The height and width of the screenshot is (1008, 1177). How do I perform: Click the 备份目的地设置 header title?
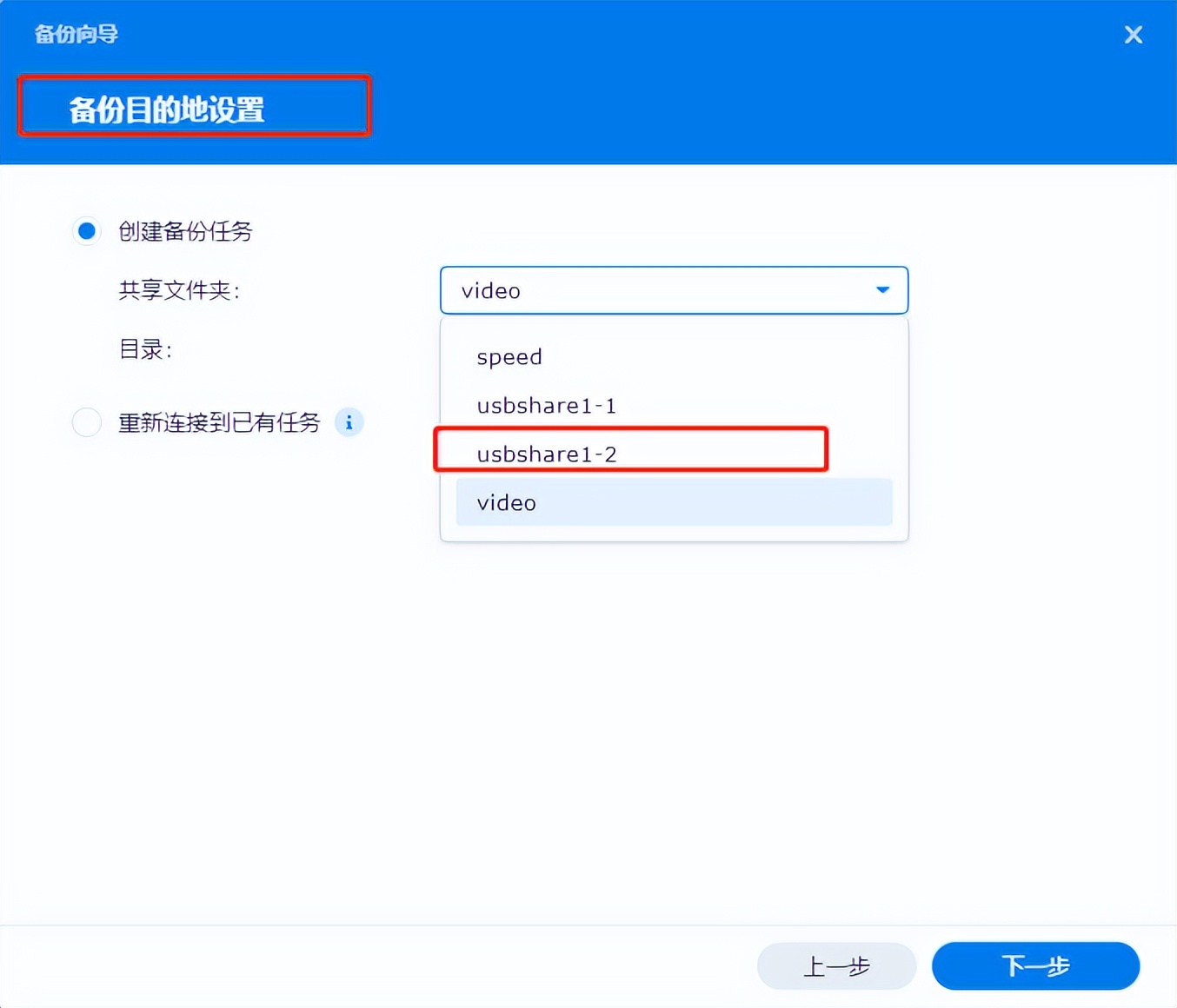[x=170, y=108]
